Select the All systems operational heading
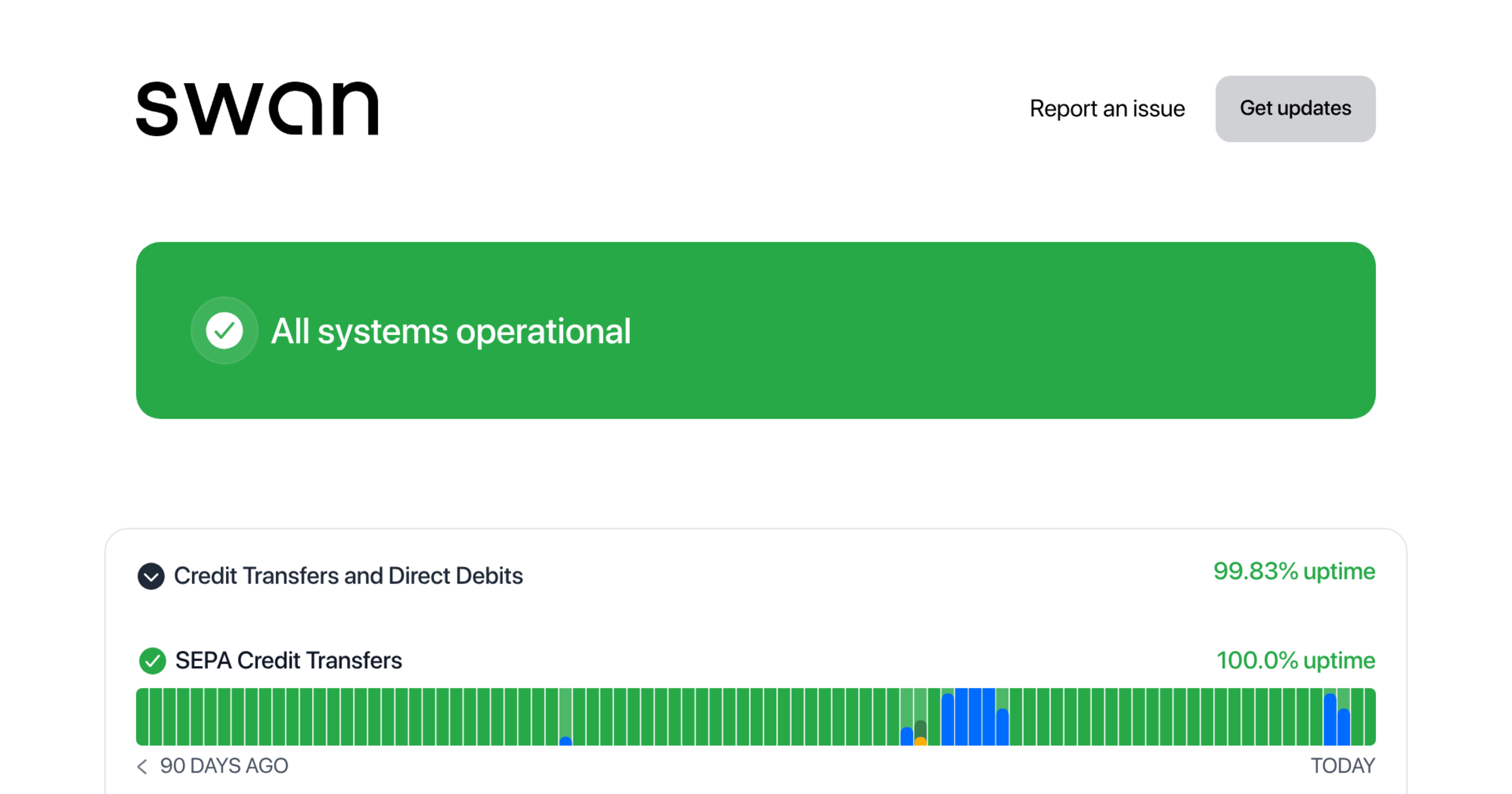 450,331
